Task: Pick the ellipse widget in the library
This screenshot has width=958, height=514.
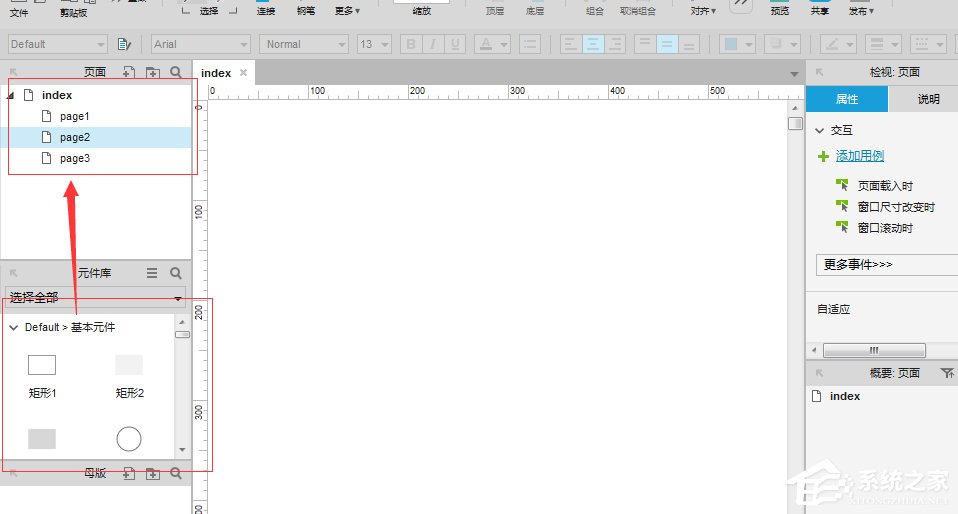Action: pyautogui.click(x=129, y=438)
